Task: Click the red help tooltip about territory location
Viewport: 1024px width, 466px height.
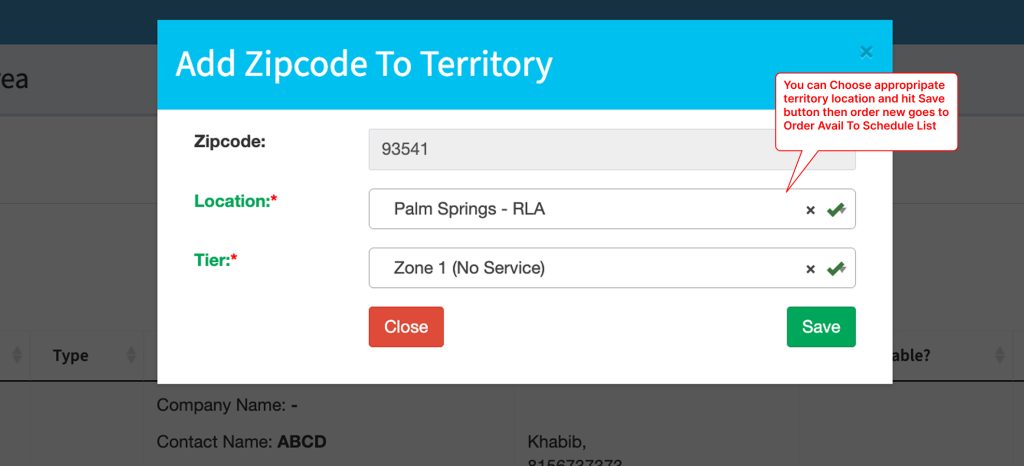Action: click(x=866, y=111)
